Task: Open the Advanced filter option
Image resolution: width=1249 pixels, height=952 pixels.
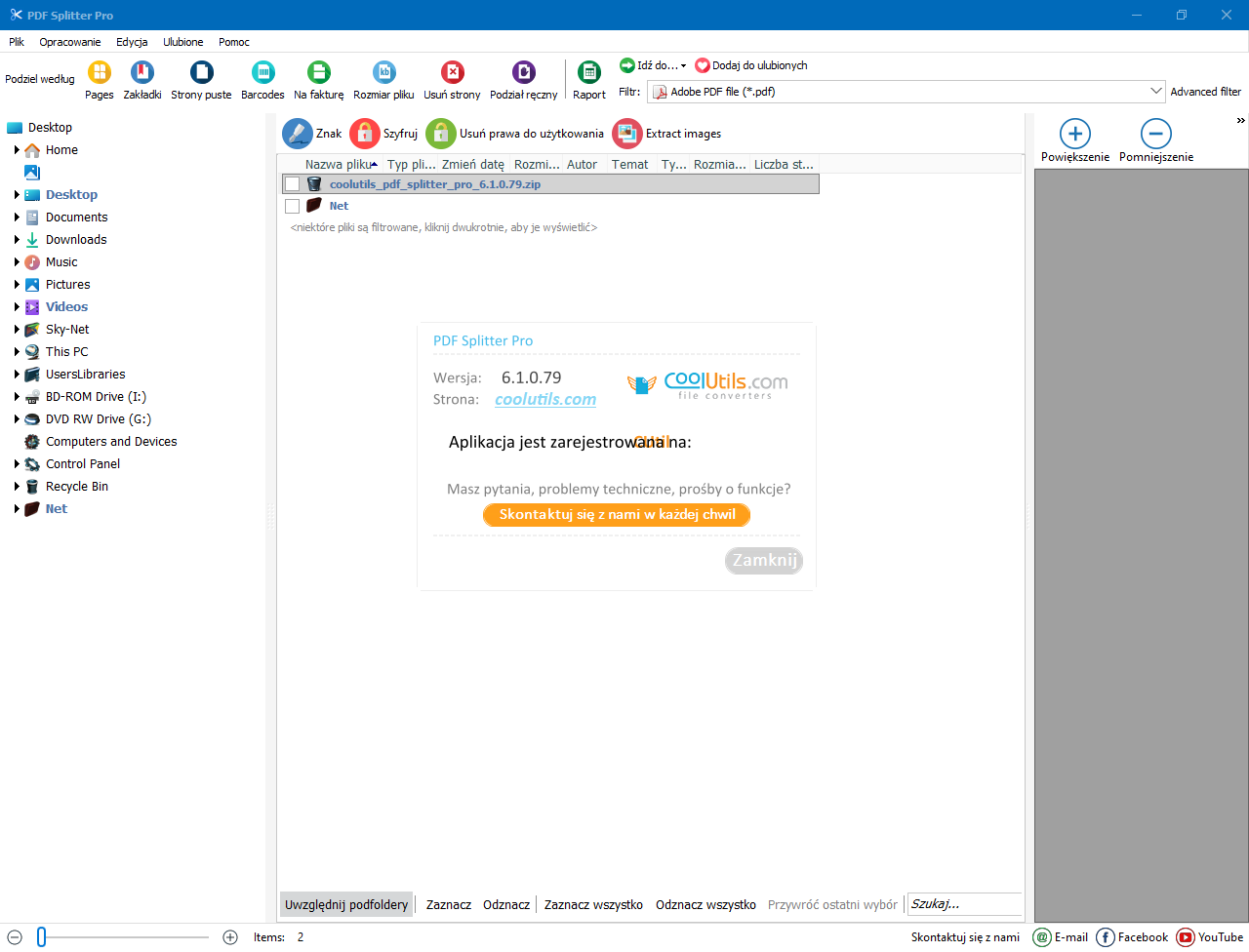Action: tap(1206, 92)
